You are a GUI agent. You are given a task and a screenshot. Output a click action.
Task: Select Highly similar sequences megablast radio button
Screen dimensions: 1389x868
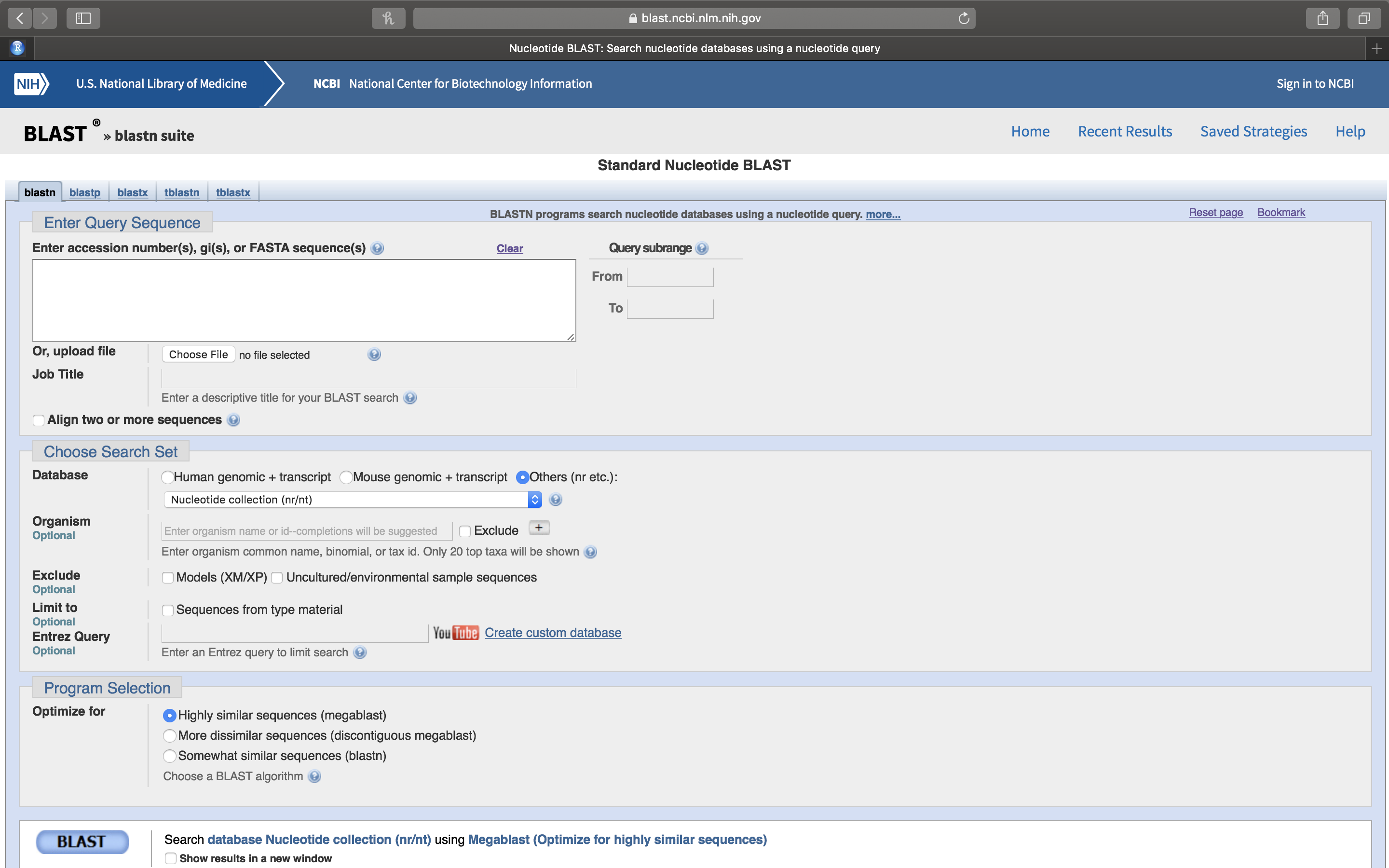[x=168, y=715]
